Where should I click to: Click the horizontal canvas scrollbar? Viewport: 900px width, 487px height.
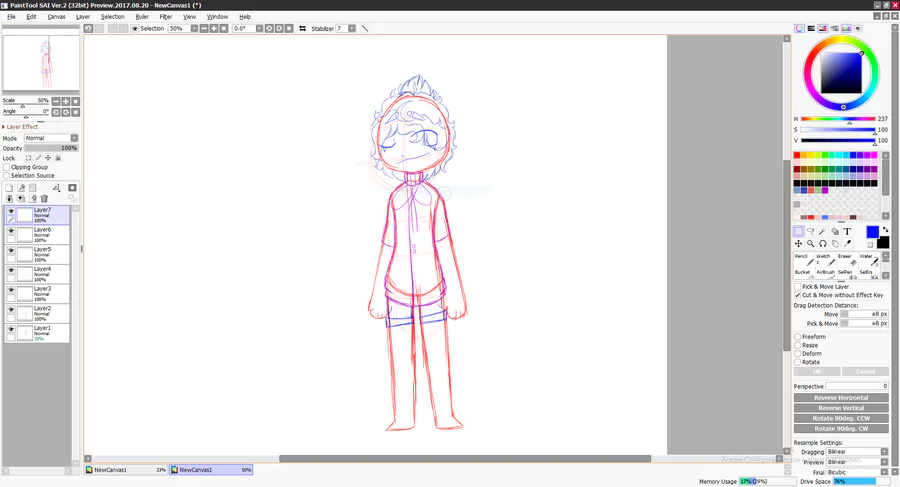(465, 459)
